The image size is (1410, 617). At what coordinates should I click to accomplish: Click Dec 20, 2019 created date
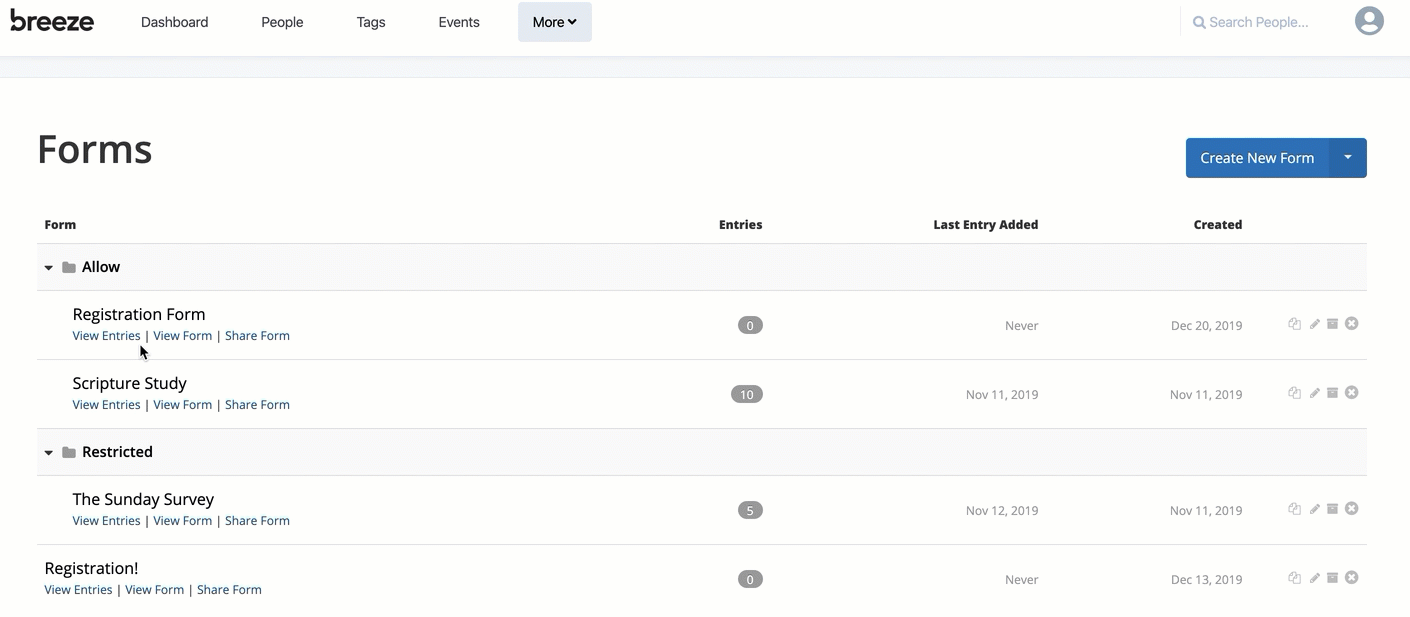[x=1206, y=326]
